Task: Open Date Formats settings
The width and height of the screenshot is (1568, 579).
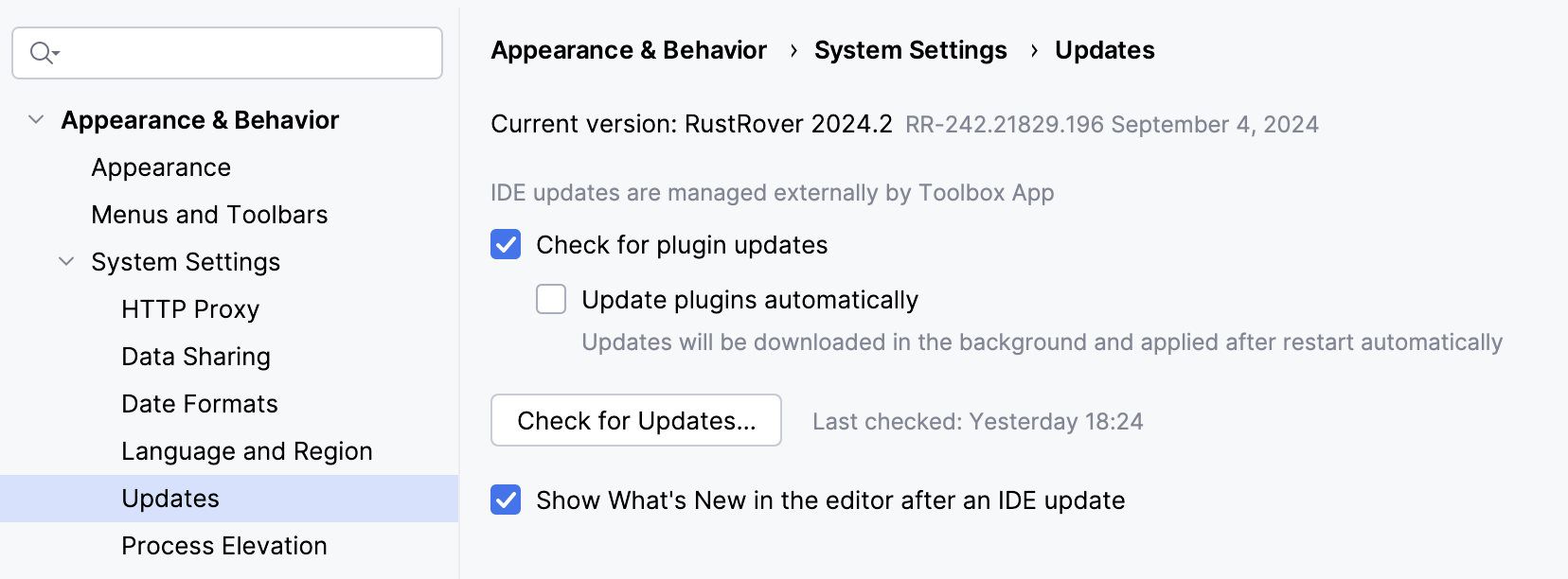Action: (199, 403)
